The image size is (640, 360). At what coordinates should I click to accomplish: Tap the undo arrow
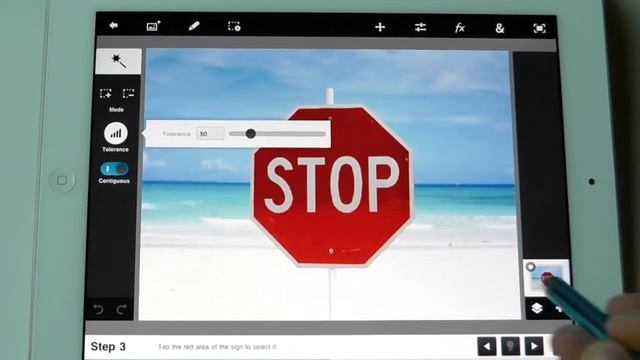(98, 309)
